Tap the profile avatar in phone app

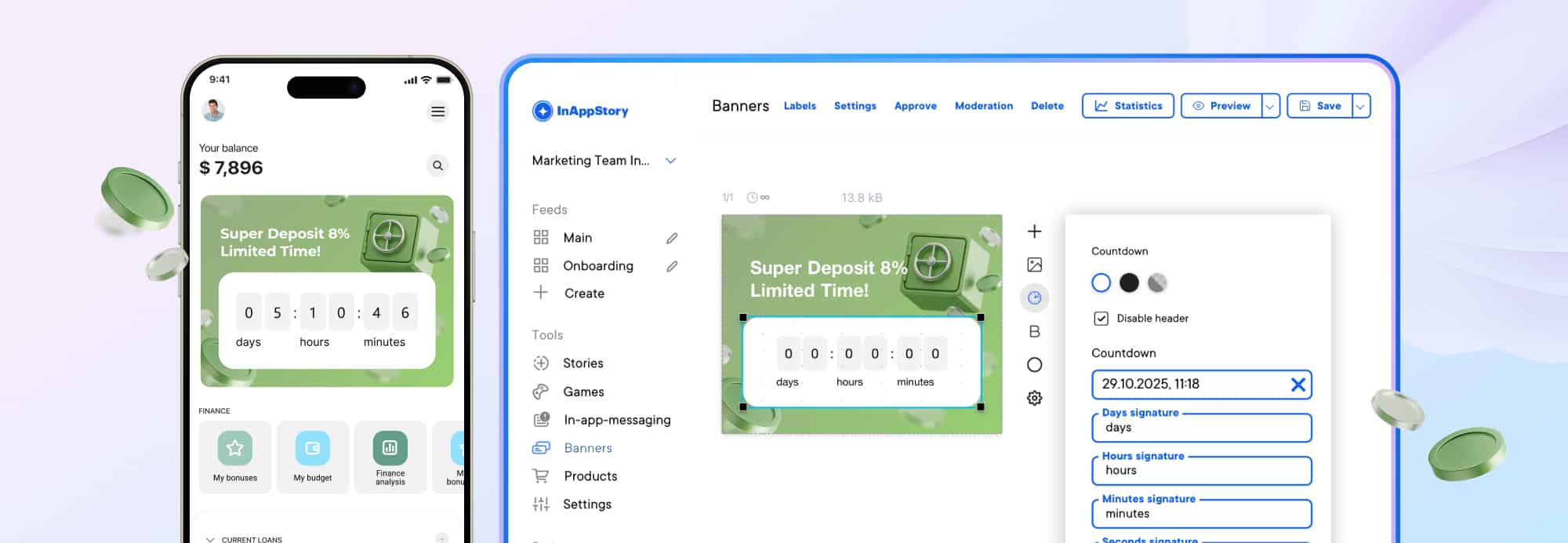click(x=213, y=111)
